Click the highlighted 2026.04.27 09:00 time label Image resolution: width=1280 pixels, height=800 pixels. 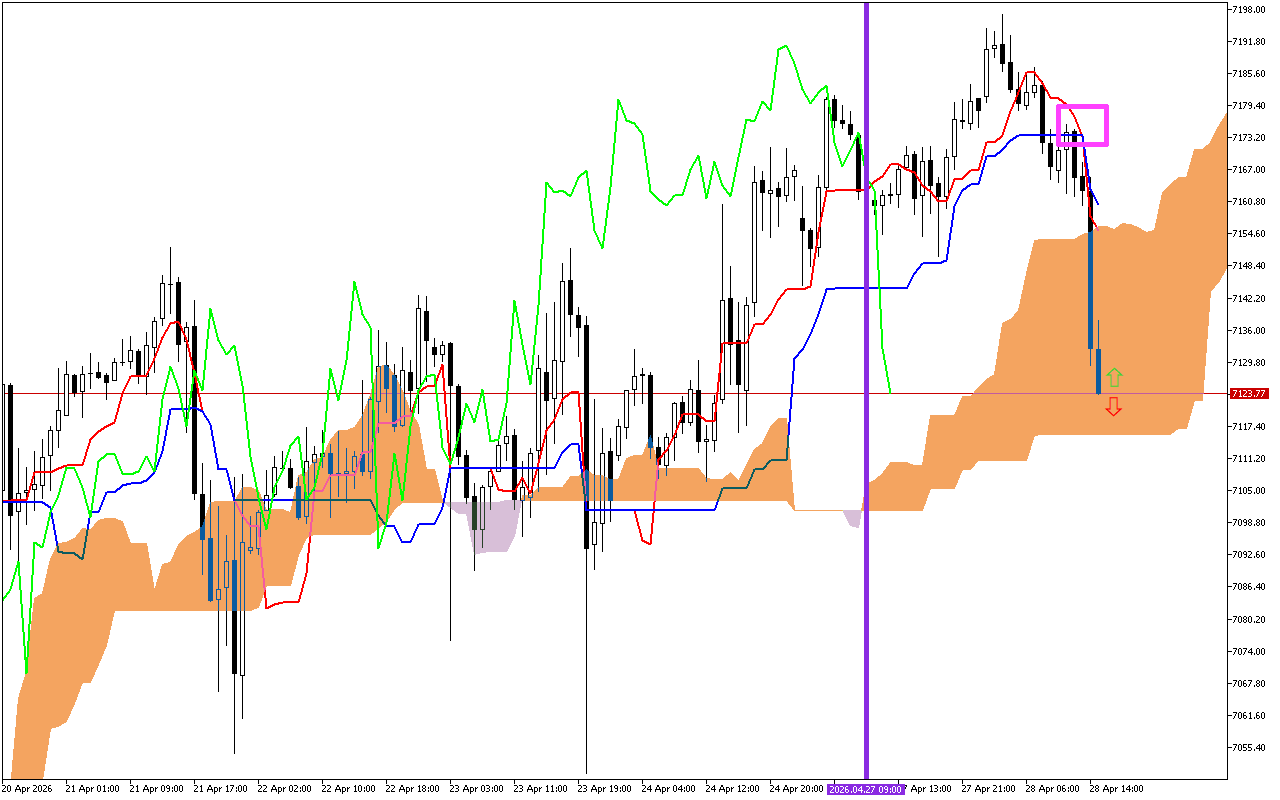(866, 788)
